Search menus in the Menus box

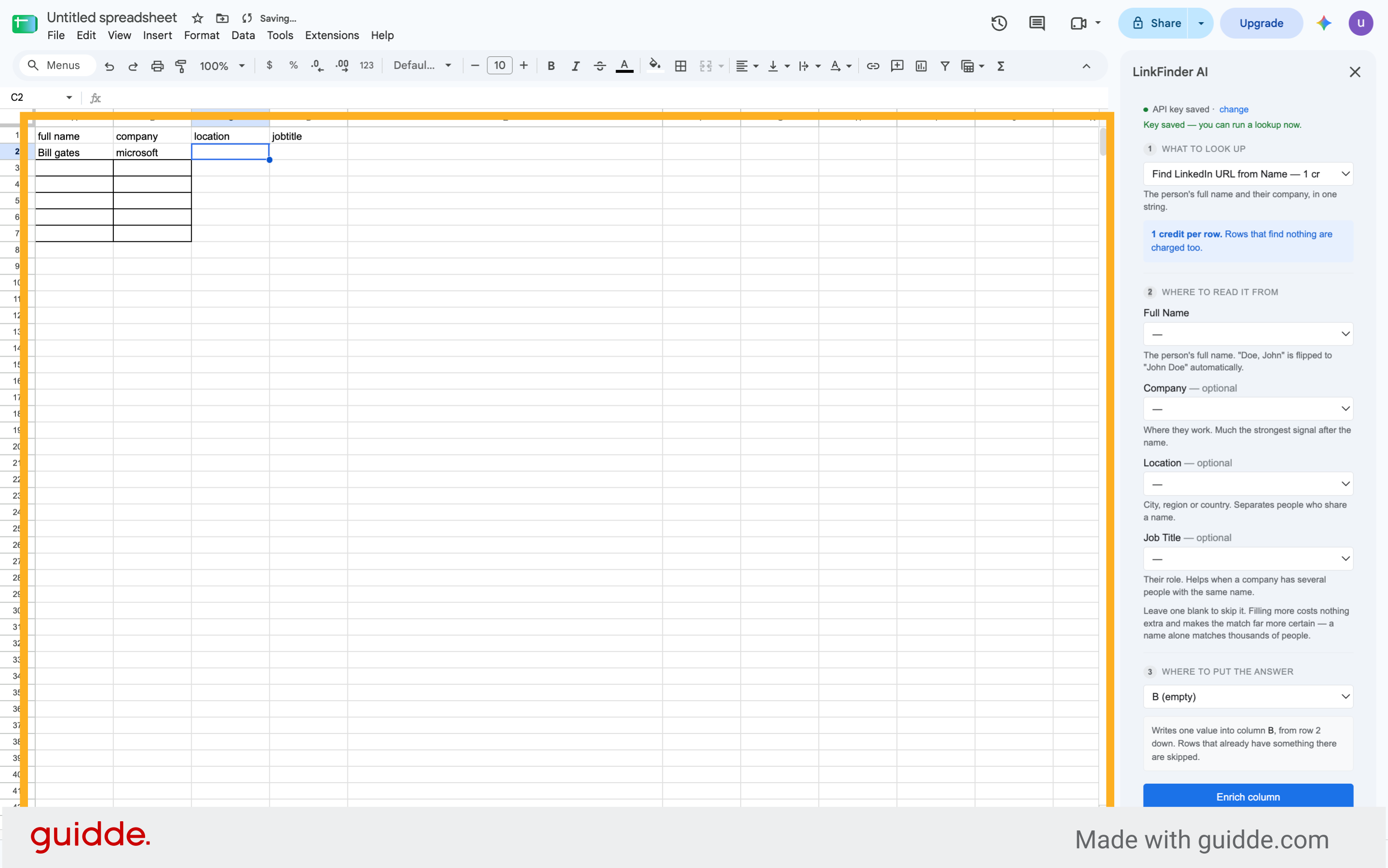tap(57, 66)
